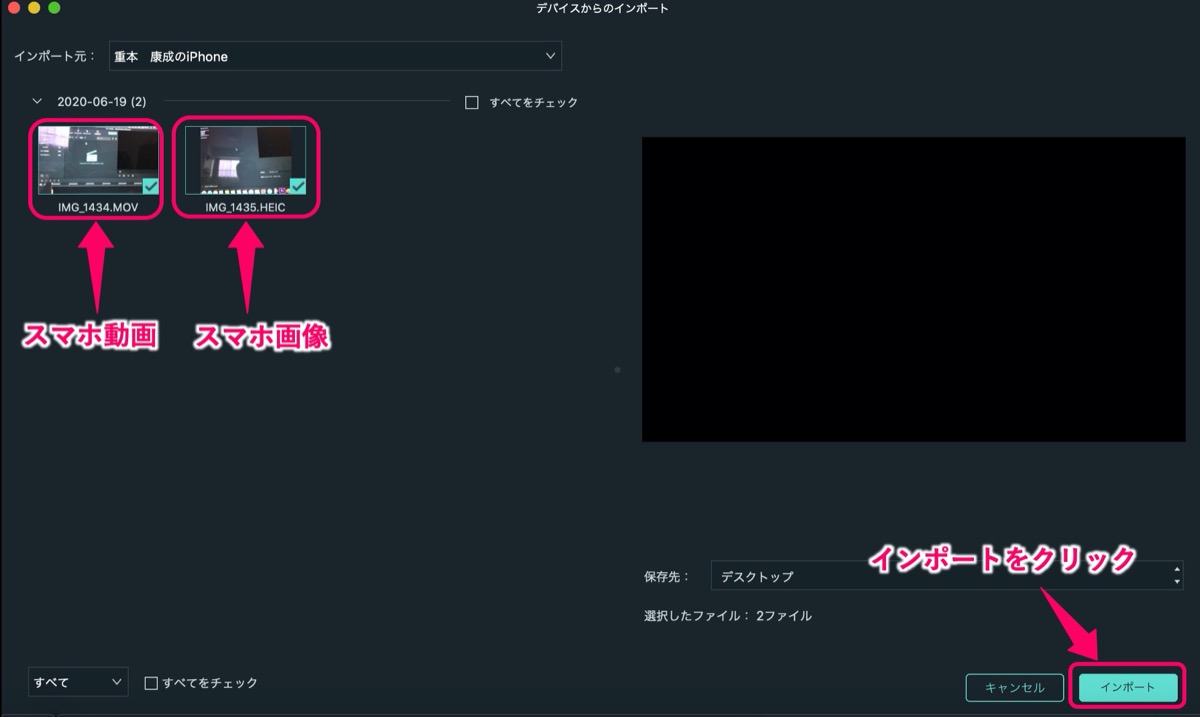The image size is (1200, 717).
Task: Click the stepper arrows on 保存先 field
Action: [1176, 576]
